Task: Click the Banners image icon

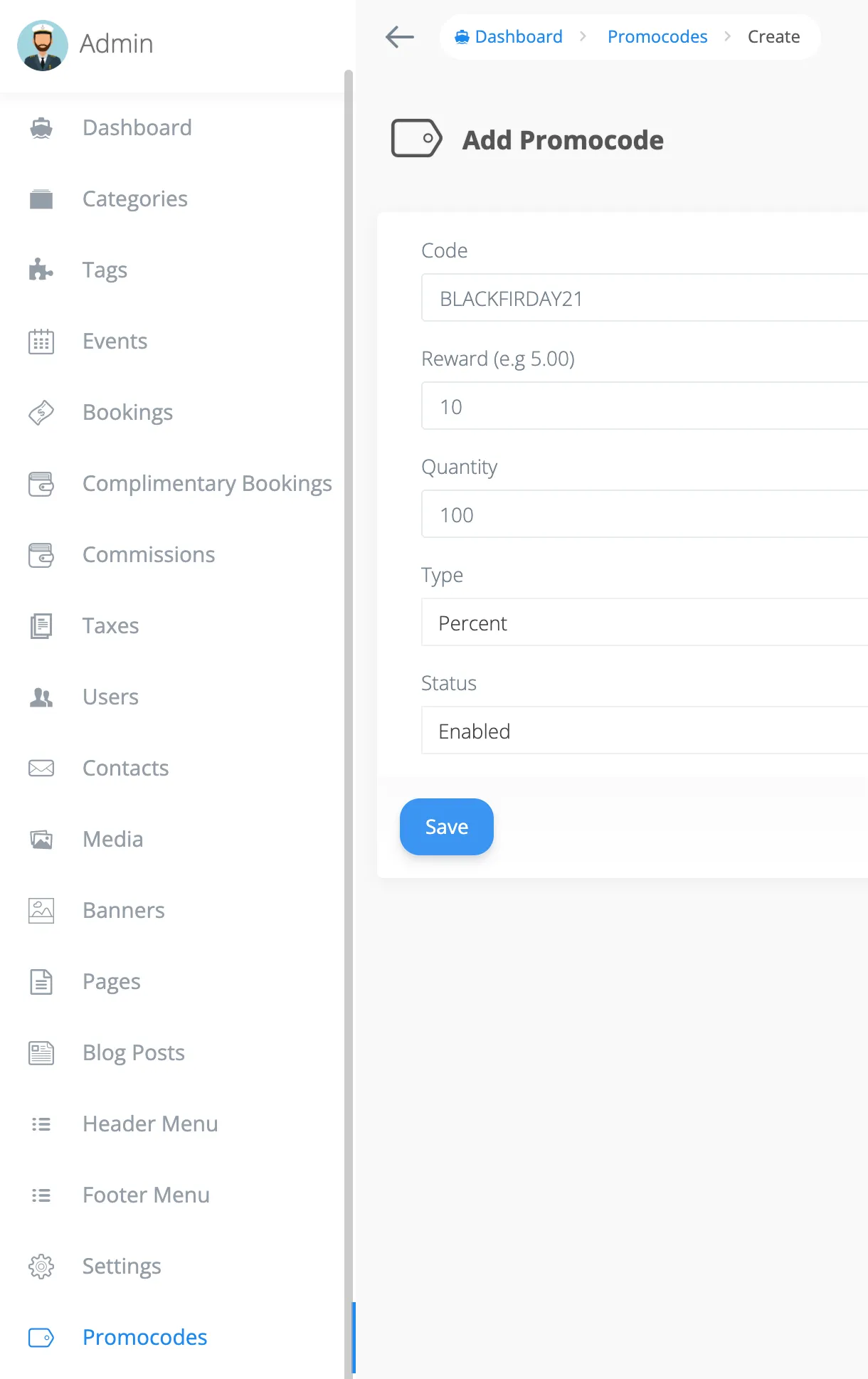Action: (41, 910)
